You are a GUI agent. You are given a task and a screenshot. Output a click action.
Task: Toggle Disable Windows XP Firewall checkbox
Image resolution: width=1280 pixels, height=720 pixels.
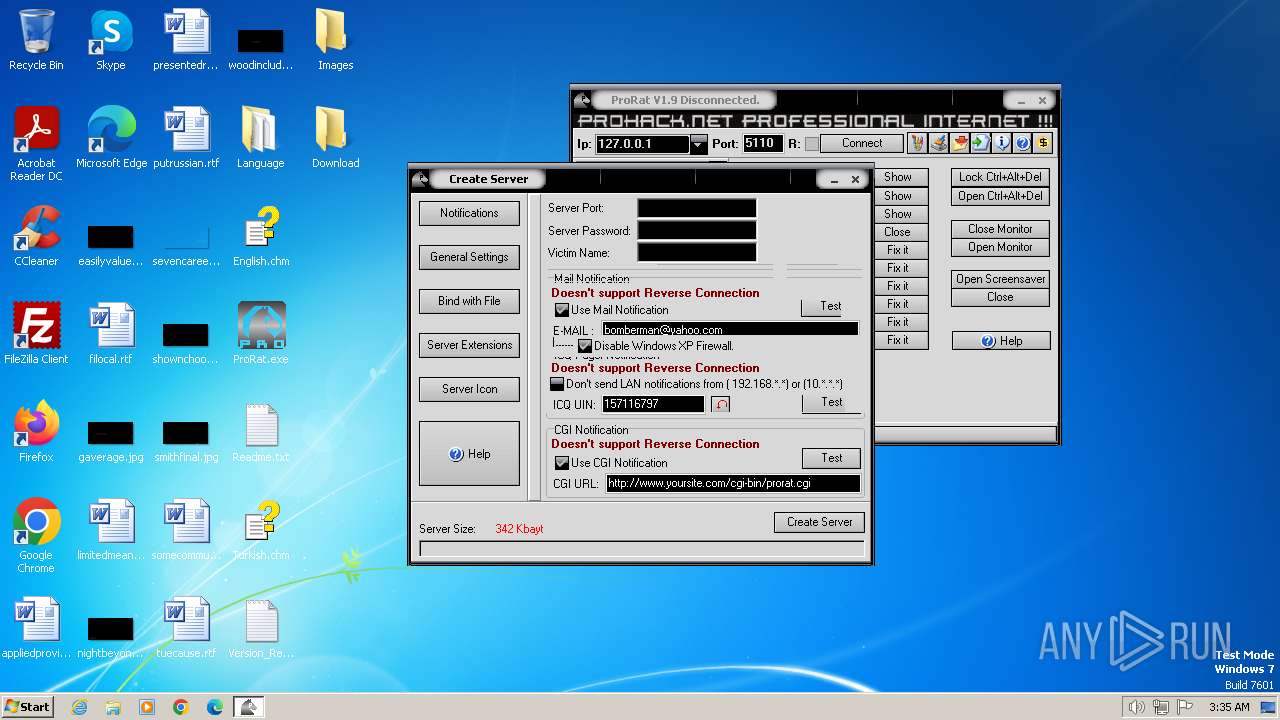coord(585,346)
